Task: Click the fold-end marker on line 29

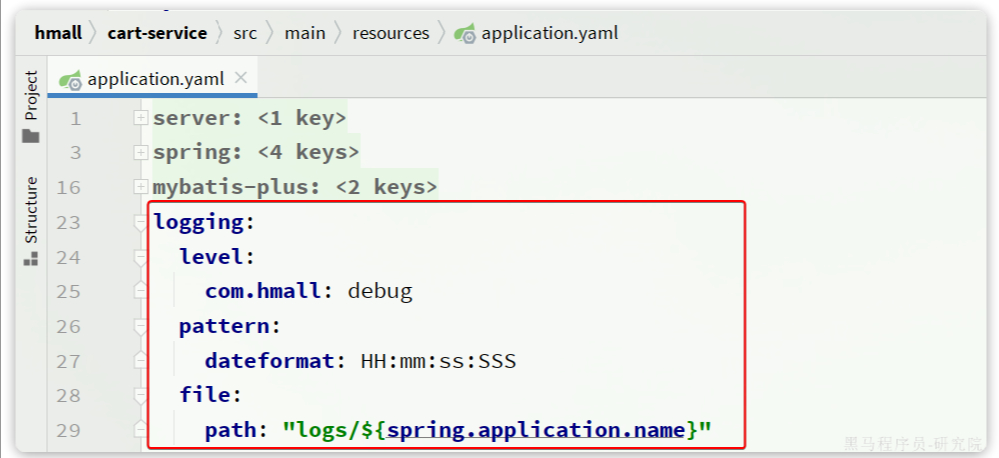Action: [140, 431]
